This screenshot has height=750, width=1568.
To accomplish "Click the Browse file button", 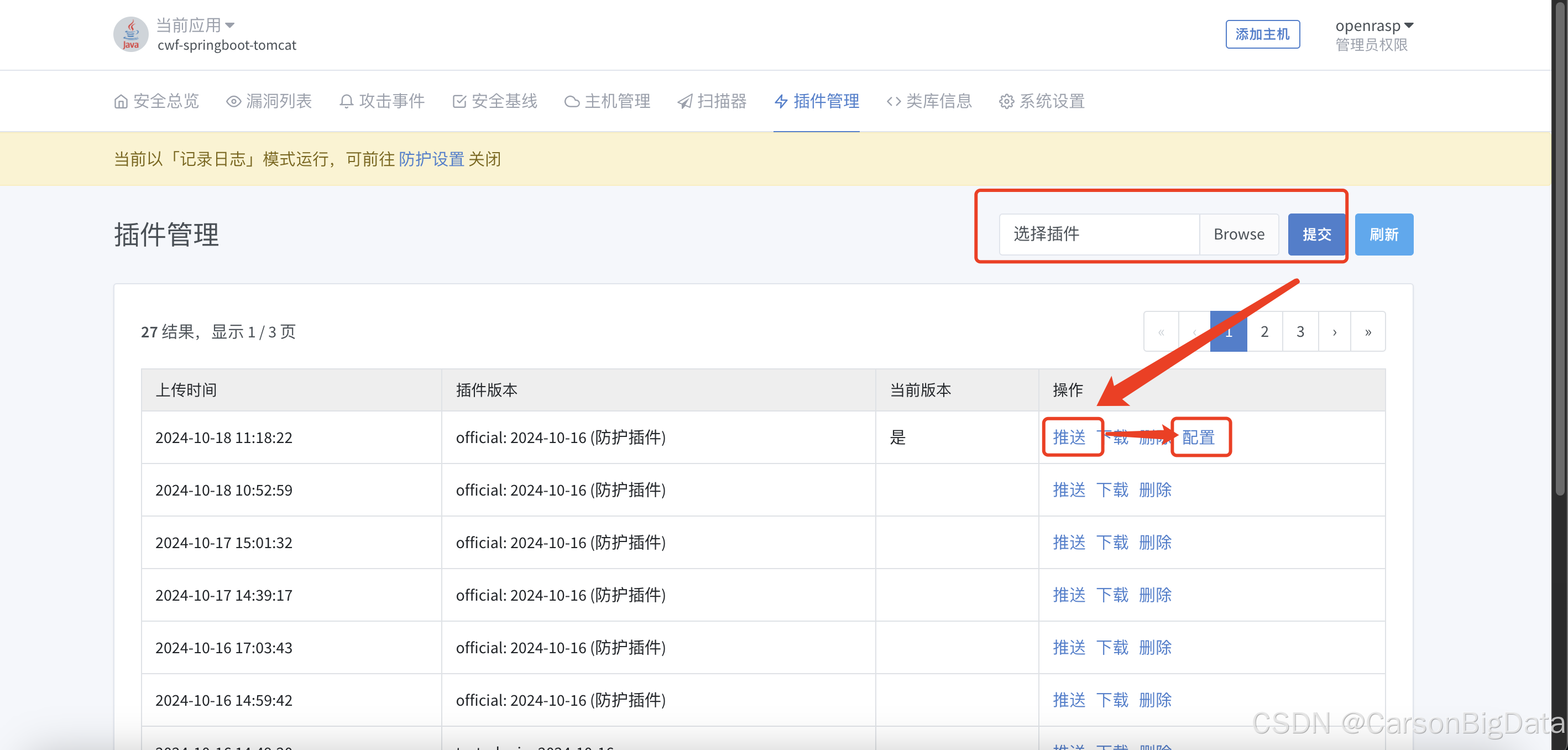I will [1238, 235].
